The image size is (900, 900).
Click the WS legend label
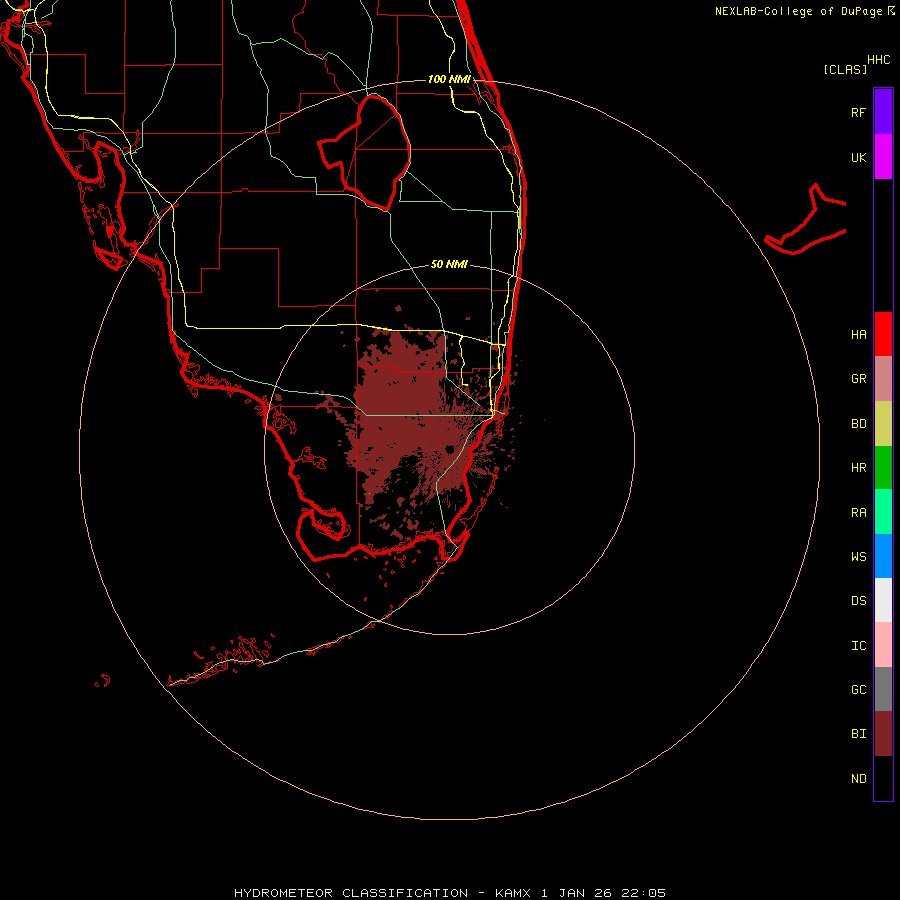[858, 556]
